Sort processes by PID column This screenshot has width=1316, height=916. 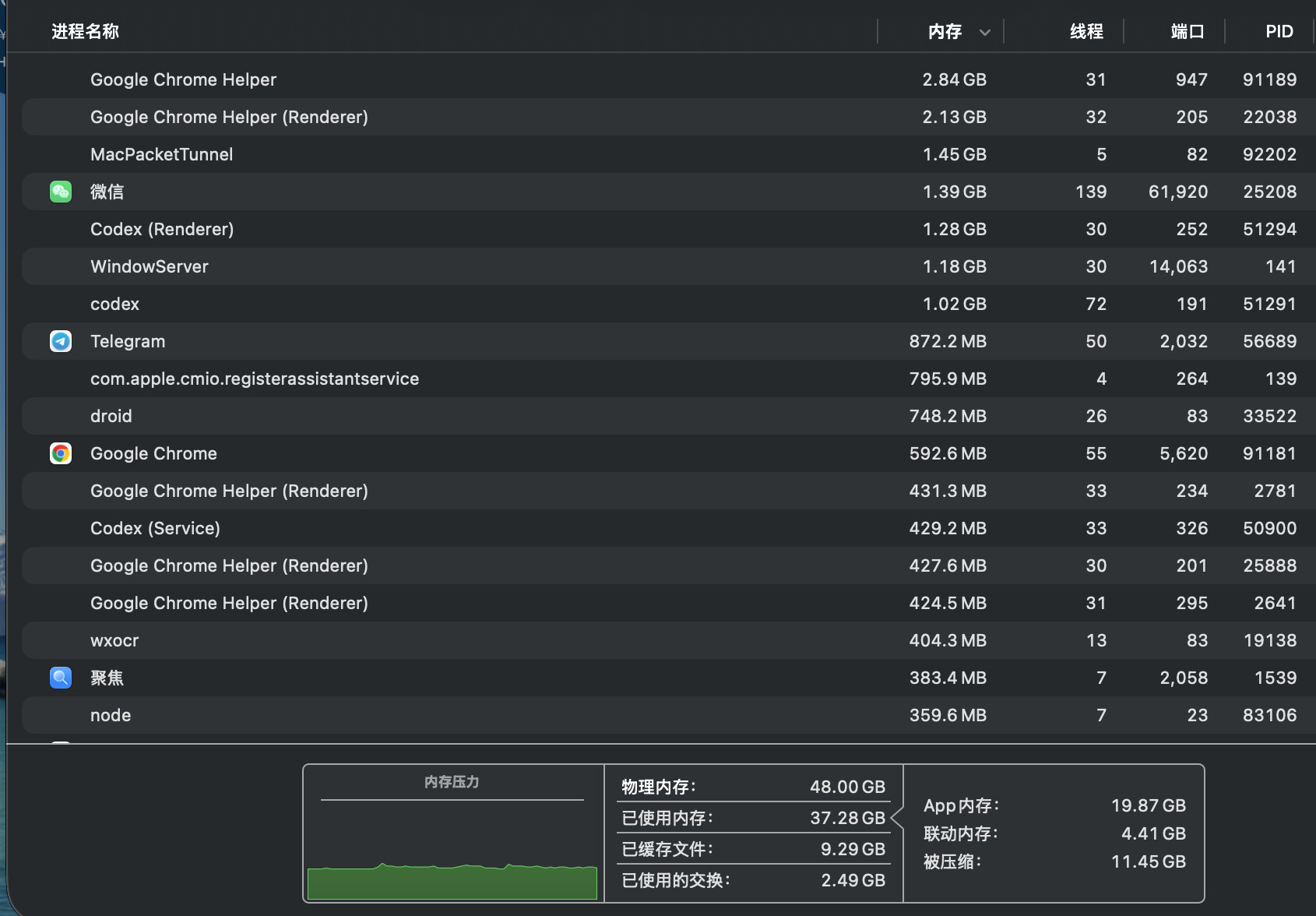[1279, 31]
